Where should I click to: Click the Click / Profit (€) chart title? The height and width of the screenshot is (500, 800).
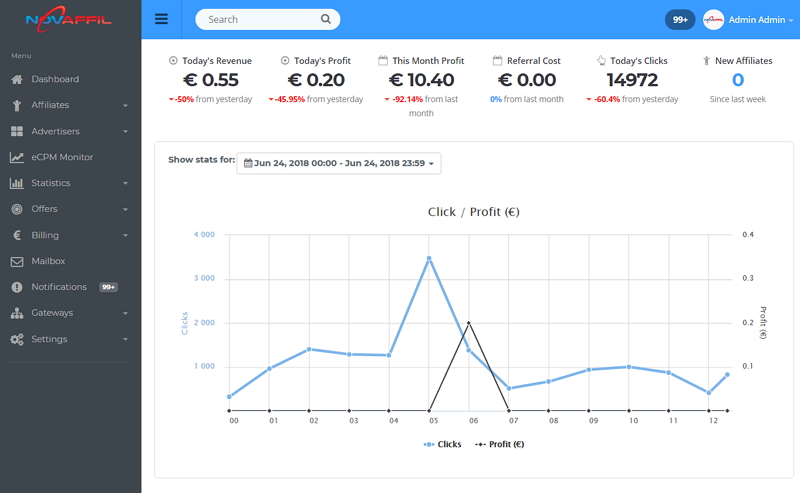(x=473, y=212)
